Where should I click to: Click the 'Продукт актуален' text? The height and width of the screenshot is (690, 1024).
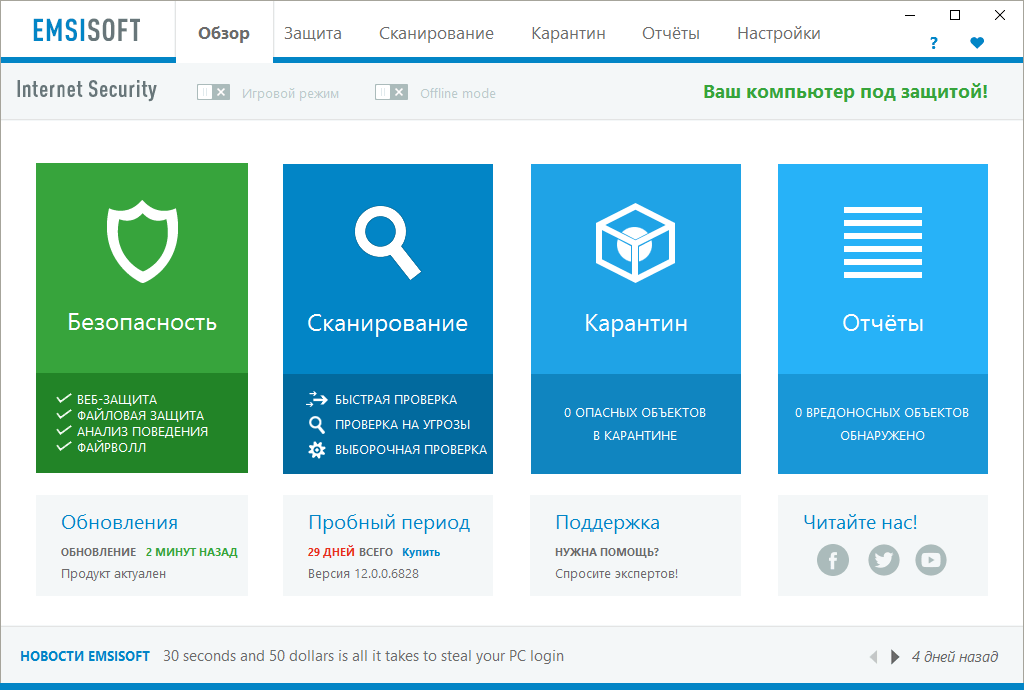pos(114,574)
